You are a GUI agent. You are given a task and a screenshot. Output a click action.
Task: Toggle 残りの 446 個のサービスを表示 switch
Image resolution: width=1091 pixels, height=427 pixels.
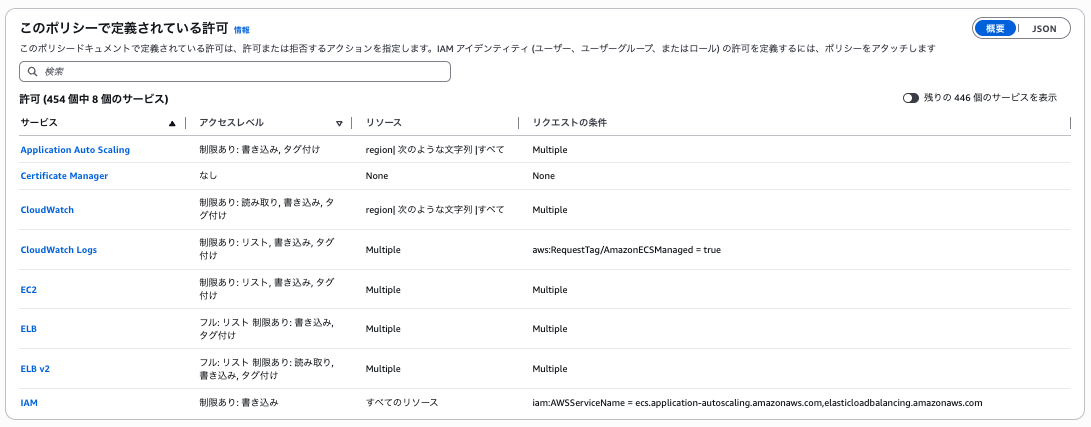tap(910, 98)
